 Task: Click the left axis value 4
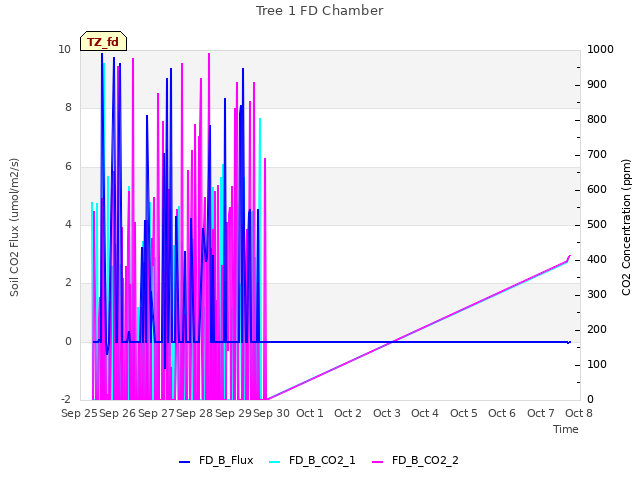click(68, 224)
